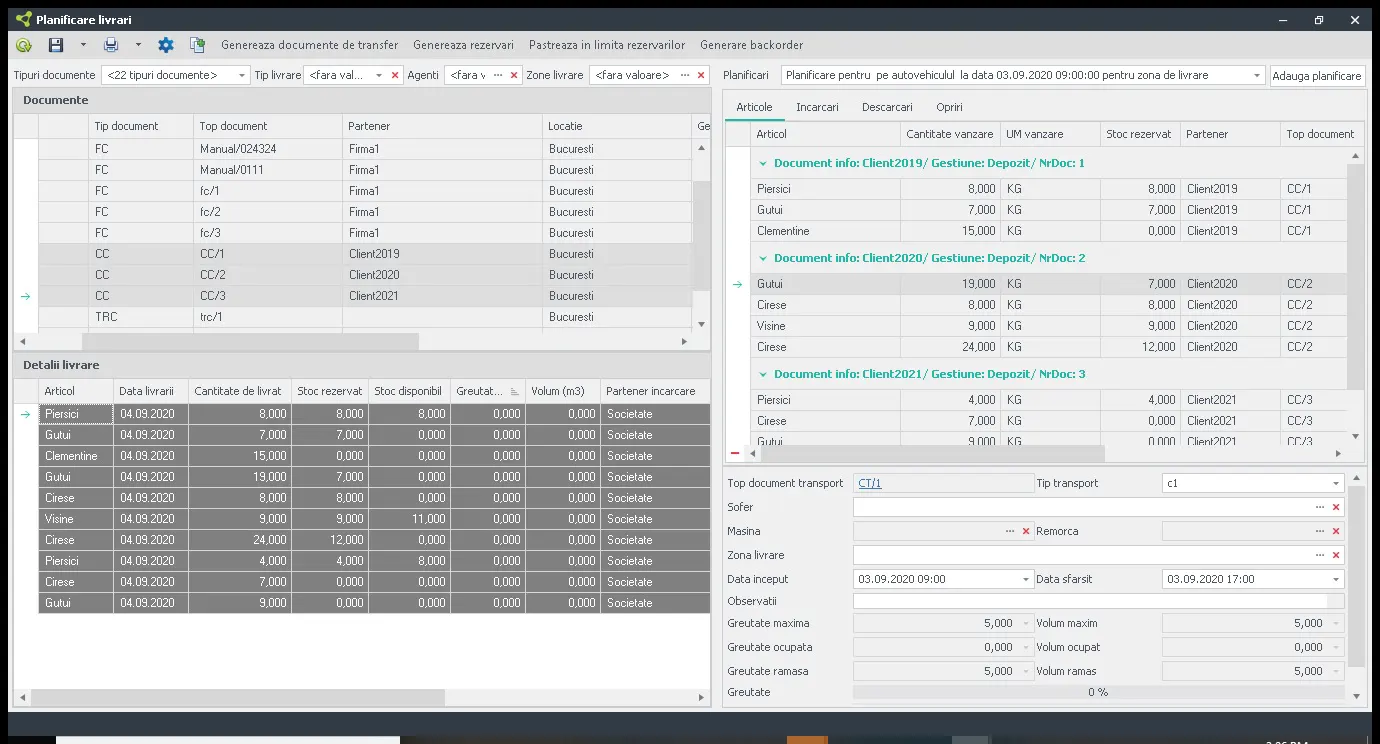Image resolution: width=1380 pixels, height=744 pixels.
Task: Open the Tip livrare dropdown arrow
Action: click(x=379, y=75)
